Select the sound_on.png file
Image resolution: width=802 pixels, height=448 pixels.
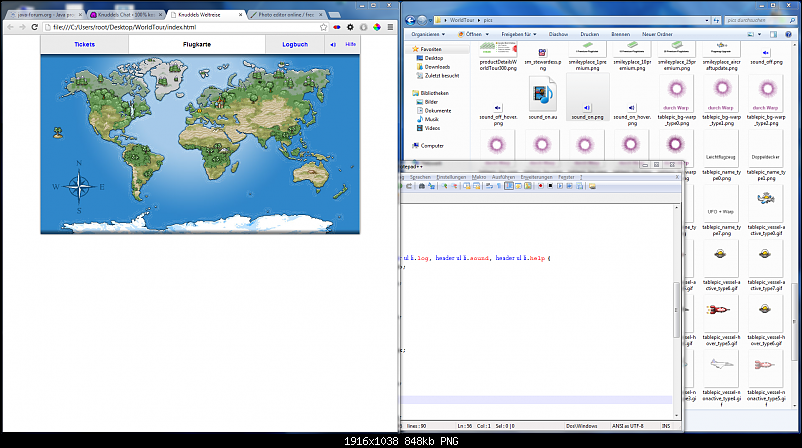[587, 98]
